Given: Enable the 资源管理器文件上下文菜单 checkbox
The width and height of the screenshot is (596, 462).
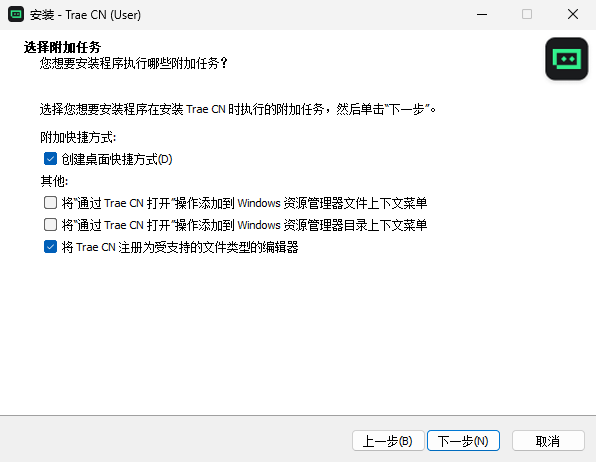Looking at the screenshot, I should 51,203.
